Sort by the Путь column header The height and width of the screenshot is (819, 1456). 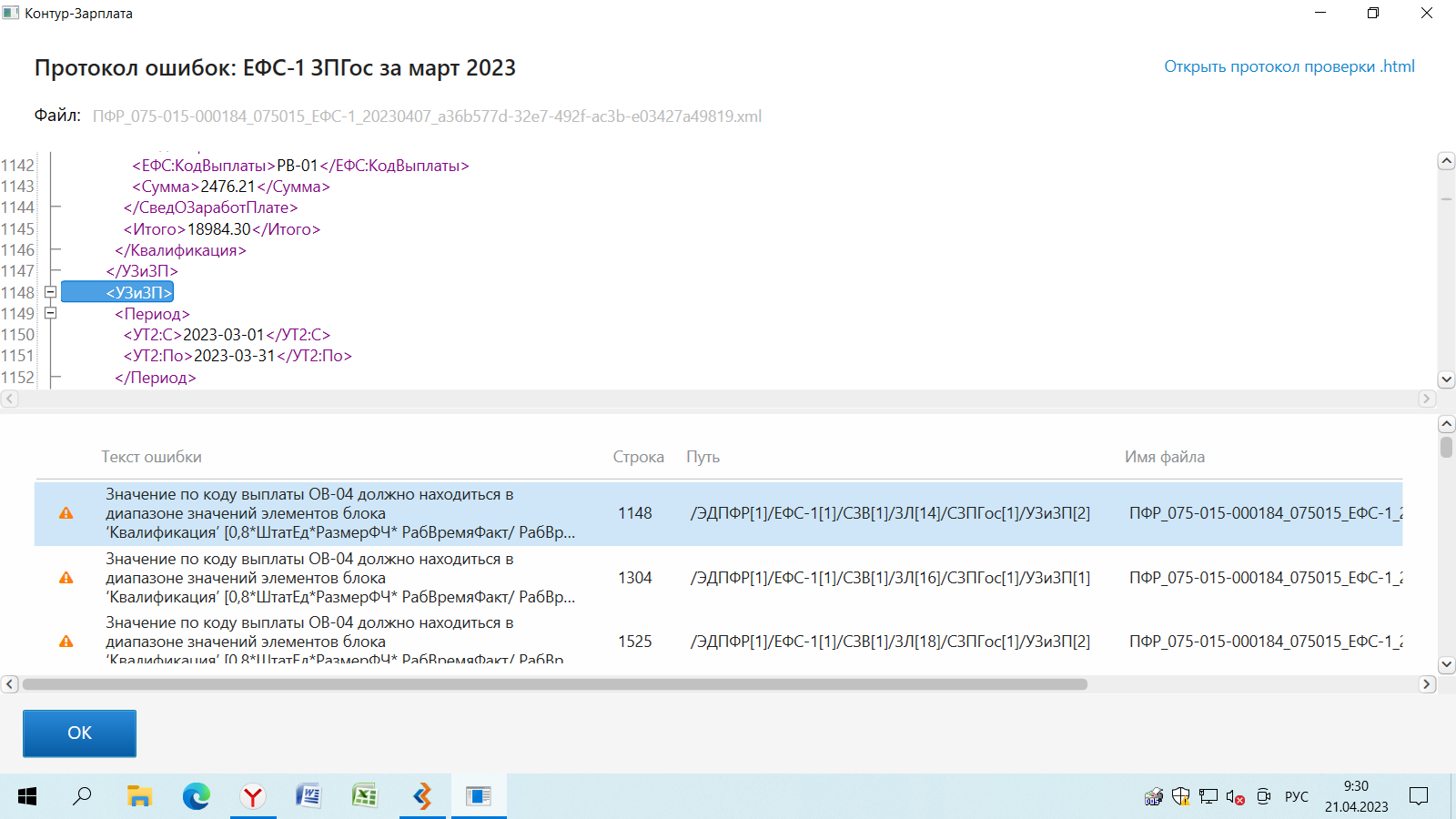click(703, 457)
